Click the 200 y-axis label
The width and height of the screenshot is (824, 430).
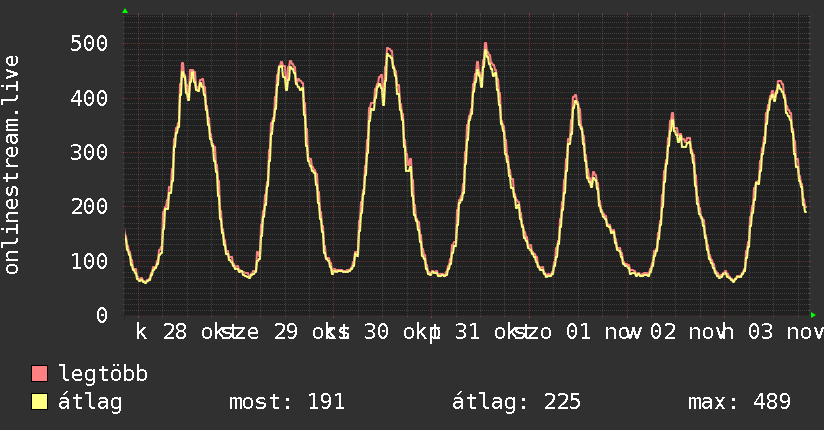(x=89, y=207)
